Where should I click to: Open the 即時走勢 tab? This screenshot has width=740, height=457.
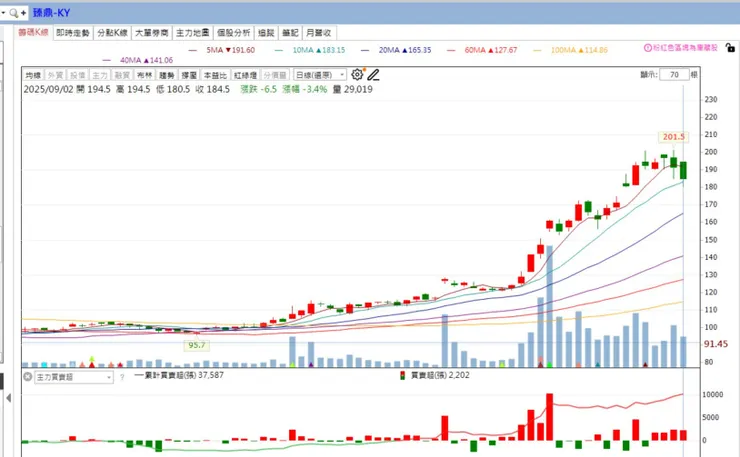73,33
